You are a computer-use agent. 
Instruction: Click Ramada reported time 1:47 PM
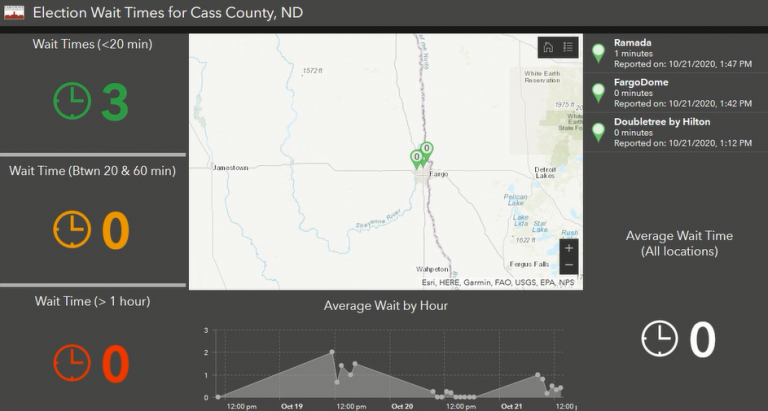(x=683, y=64)
